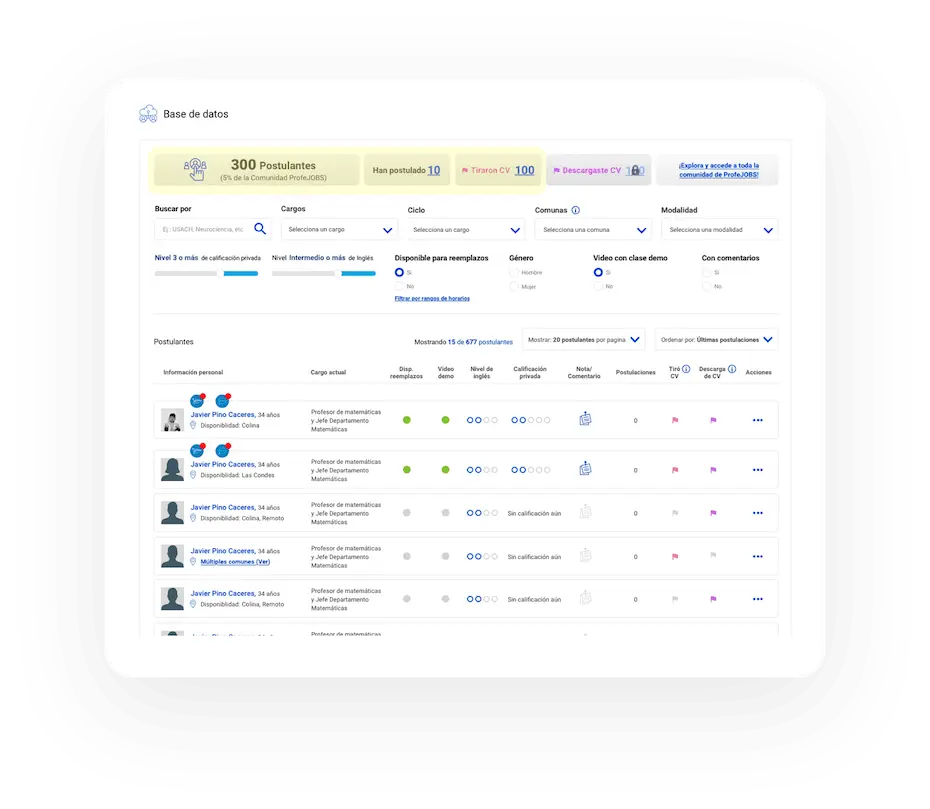Click location pin beside Disponibilidad: Las Condes
The height and width of the screenshot is (809, 930).
click(193, 475)
